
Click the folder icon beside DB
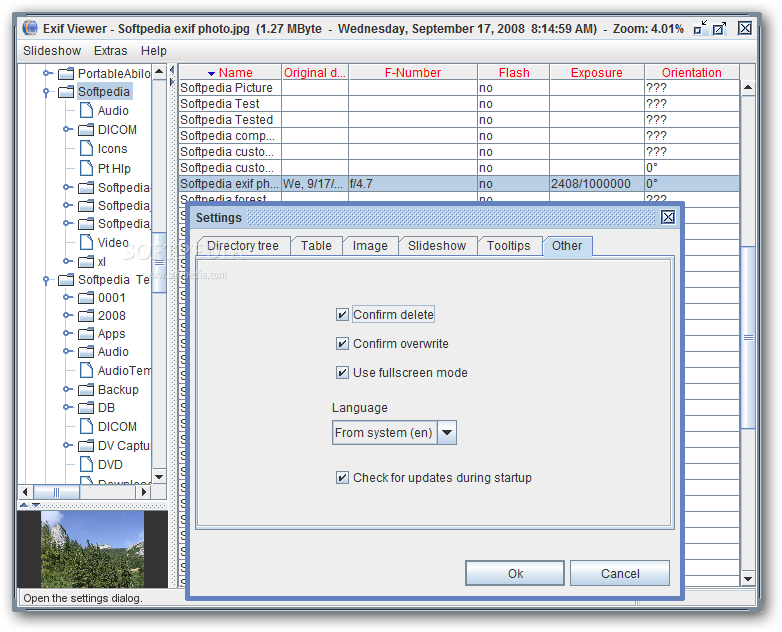(x=86, y=408)
